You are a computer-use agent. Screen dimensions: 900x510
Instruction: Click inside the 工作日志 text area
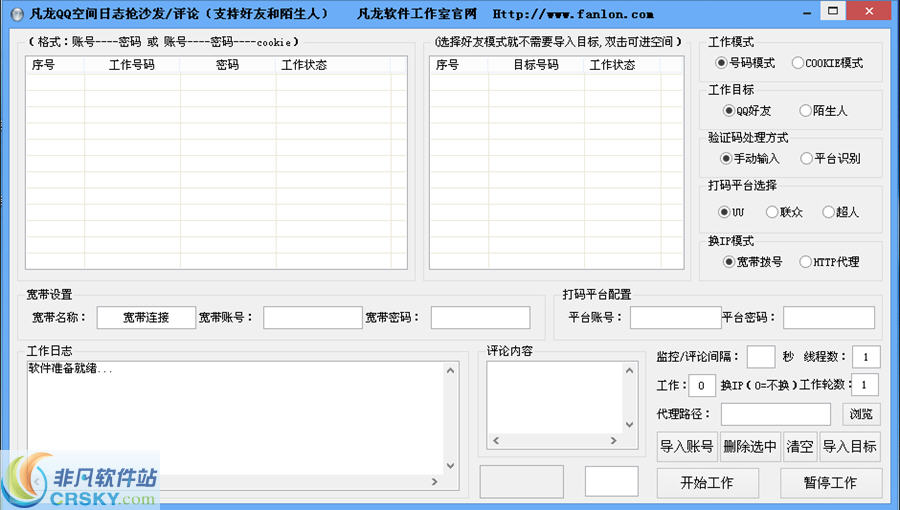click(235, 419)
